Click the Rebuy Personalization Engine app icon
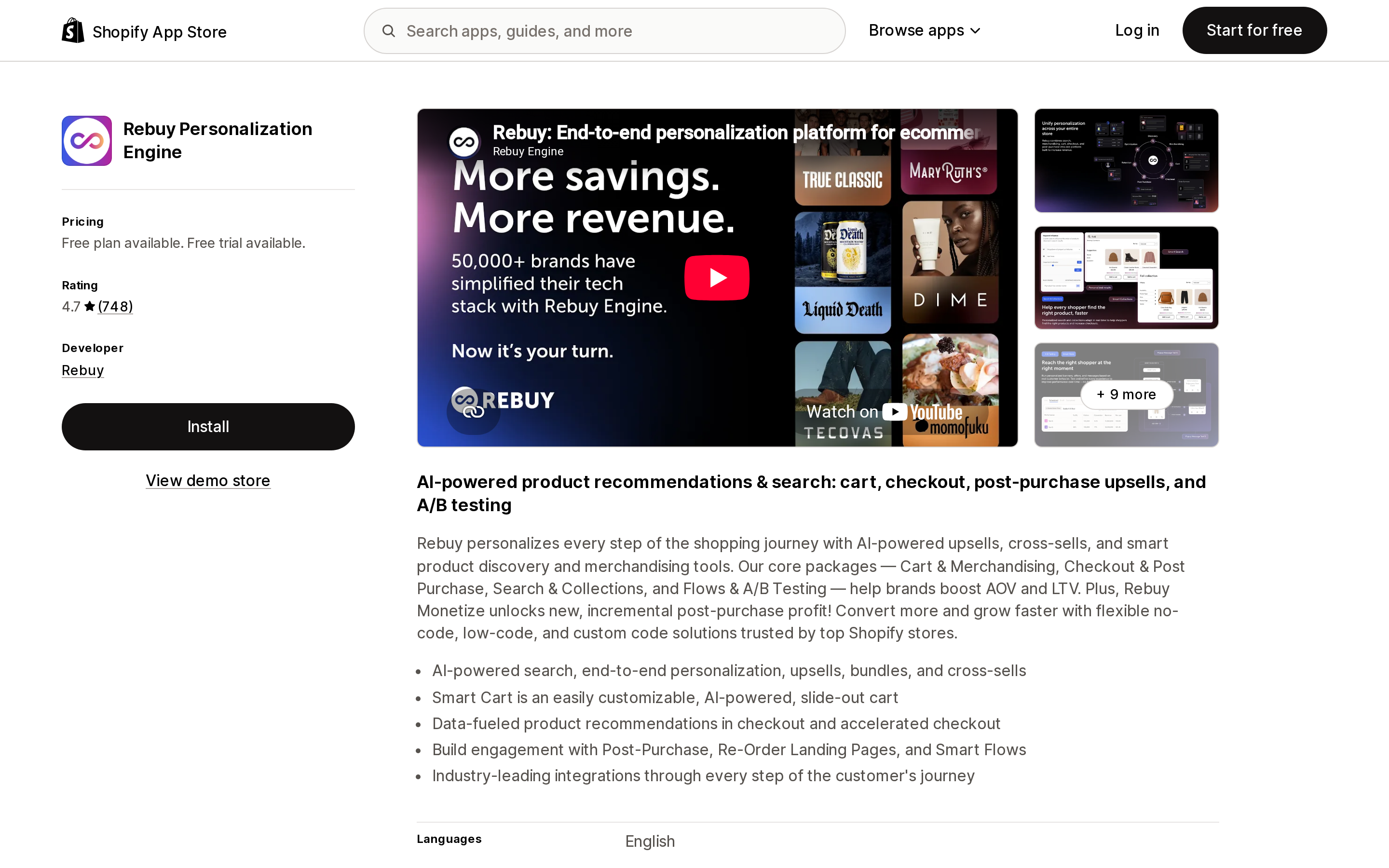This screenshot has height=868, width=1389. (x=87, y=141)
